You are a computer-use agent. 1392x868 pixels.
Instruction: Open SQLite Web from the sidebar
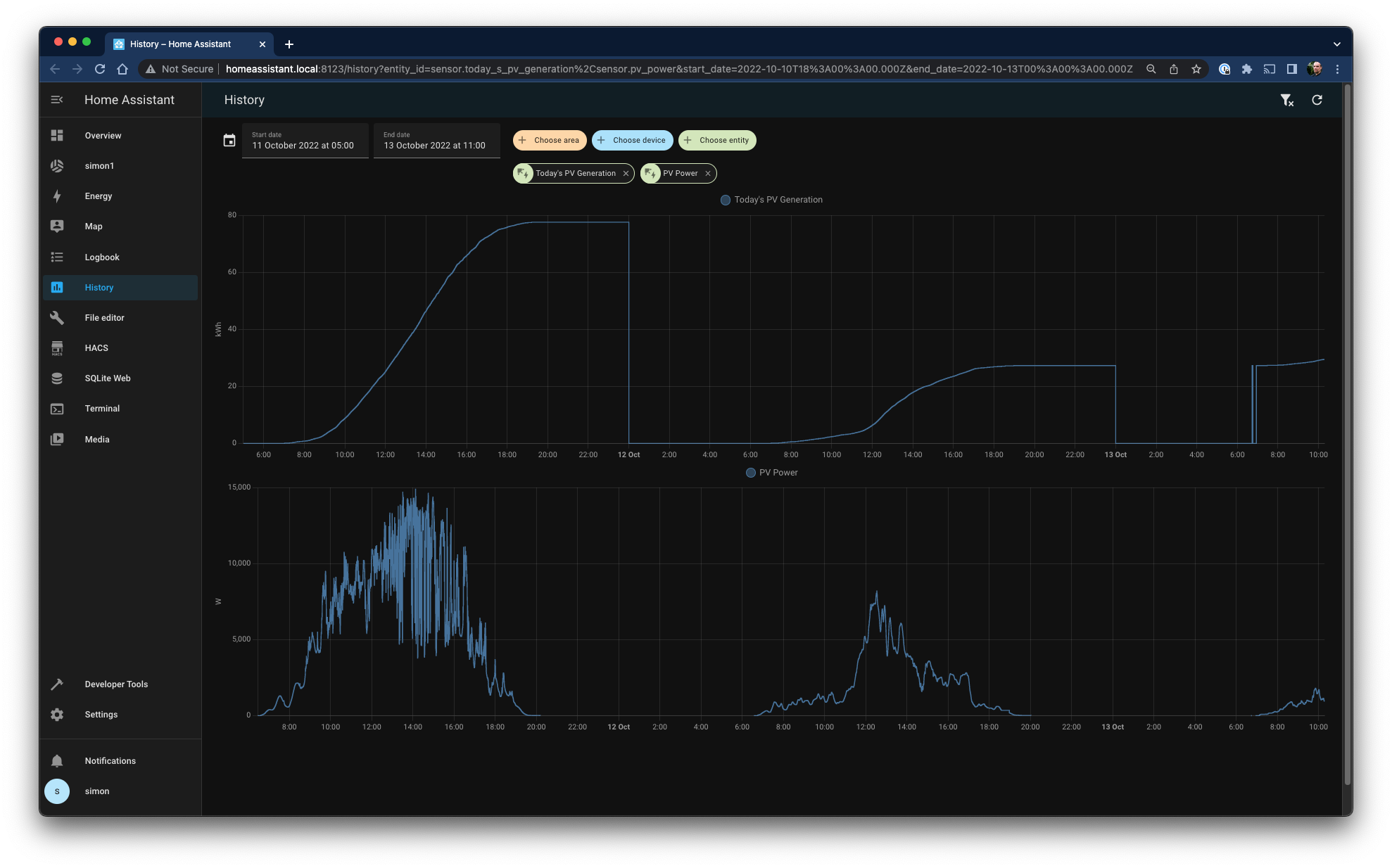pos(107,378)
